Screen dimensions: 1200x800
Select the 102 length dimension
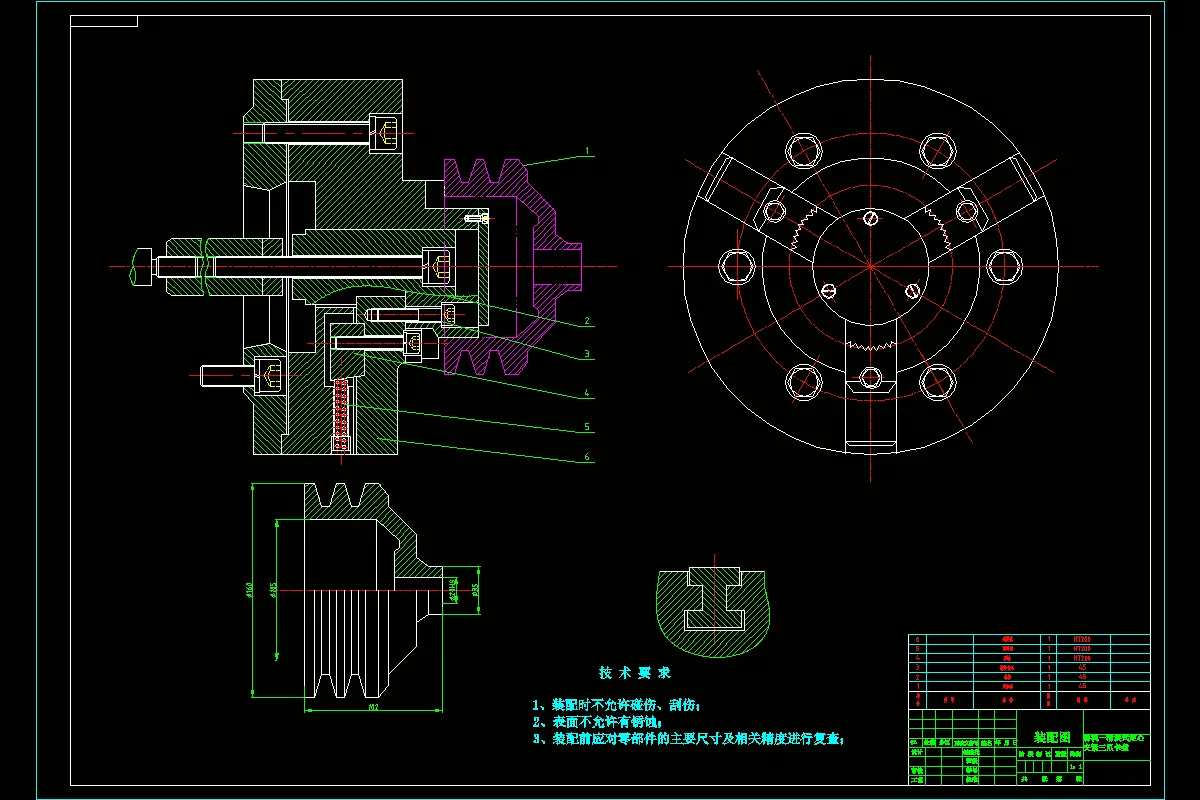click(373, 706)
